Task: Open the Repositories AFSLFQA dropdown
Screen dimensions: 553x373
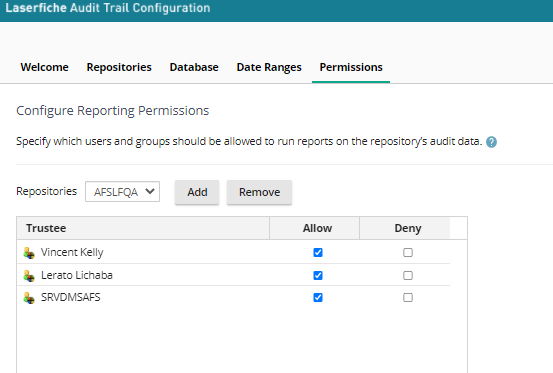Action: (122, 192)
